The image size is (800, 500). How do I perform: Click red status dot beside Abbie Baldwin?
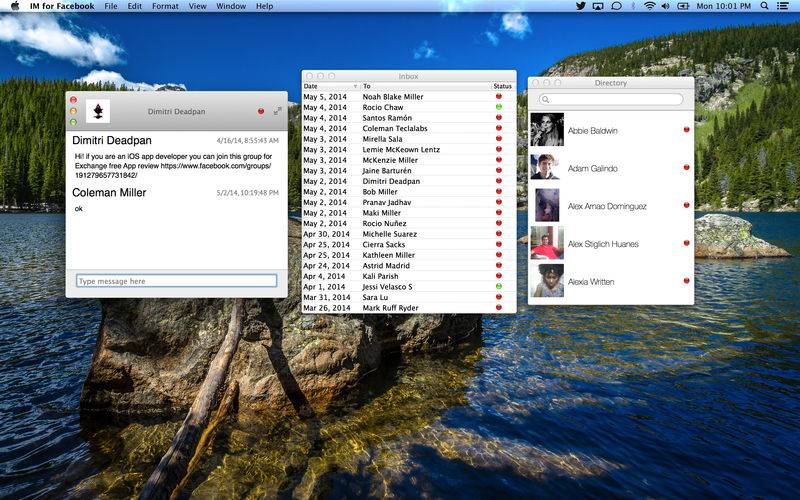(686, 130)
